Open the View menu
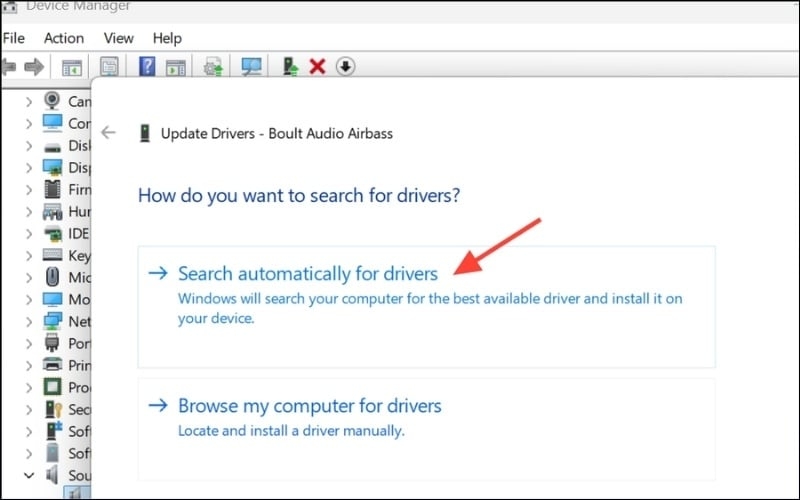Screen dimensions: 800x500 pyautogui.click(x=118, y=38)
